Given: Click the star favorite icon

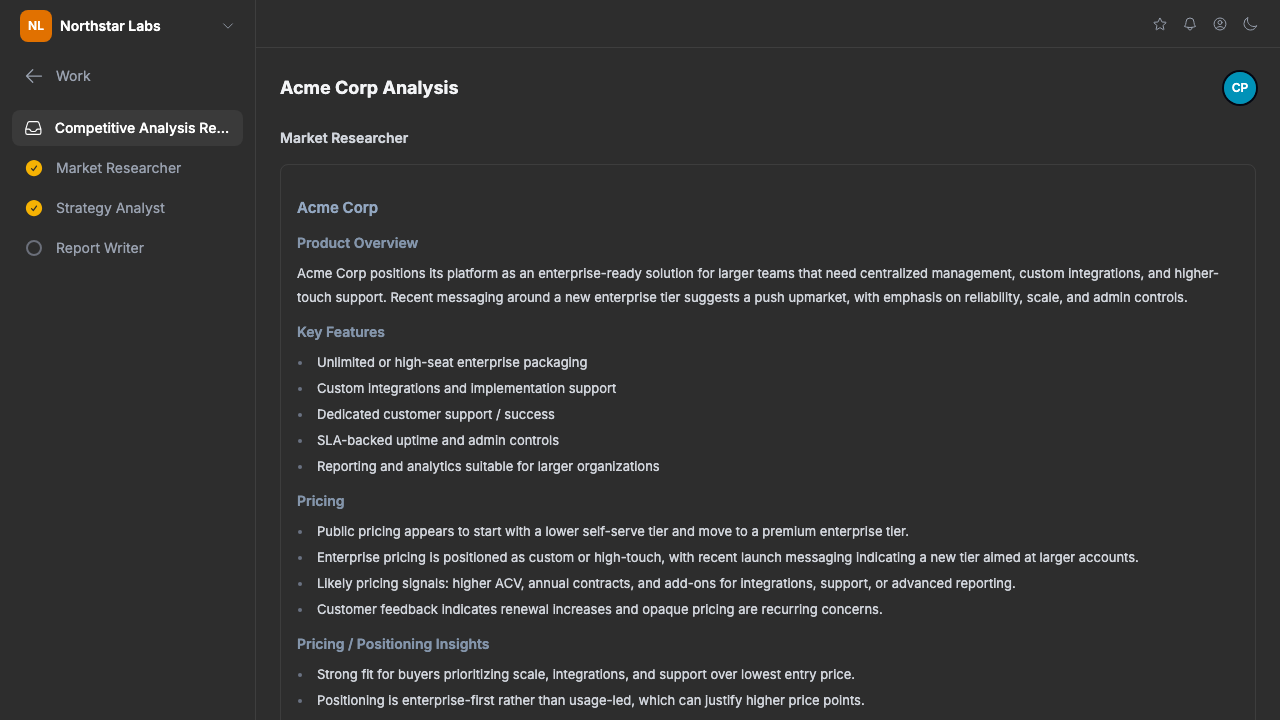Looking at the screenshot, I should pyautogui.click(x=1160, y=24).
